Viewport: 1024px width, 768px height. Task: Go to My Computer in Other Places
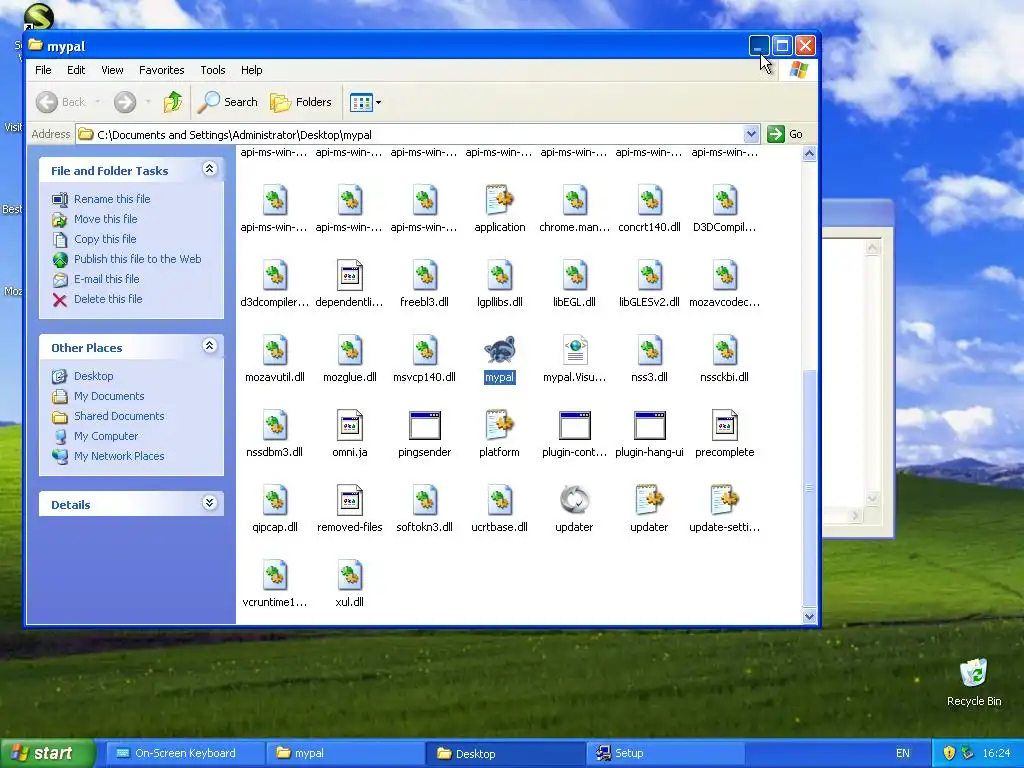[106, 436]
